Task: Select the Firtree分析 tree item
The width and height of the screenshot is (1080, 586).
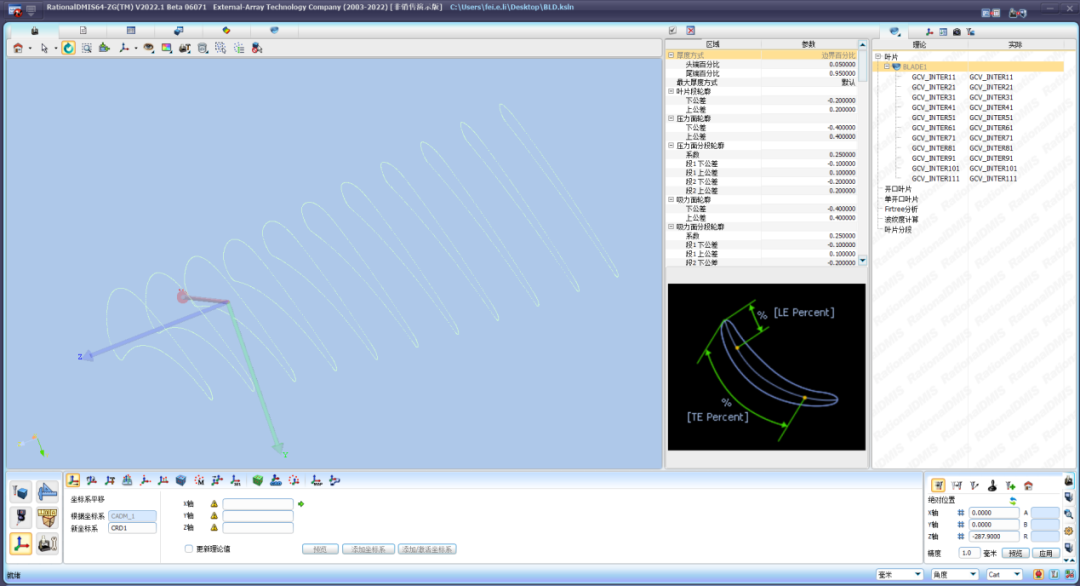Action: (903, 209)
